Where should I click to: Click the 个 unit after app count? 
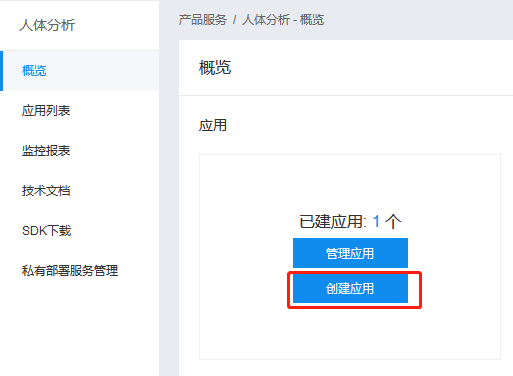(393, 222)
